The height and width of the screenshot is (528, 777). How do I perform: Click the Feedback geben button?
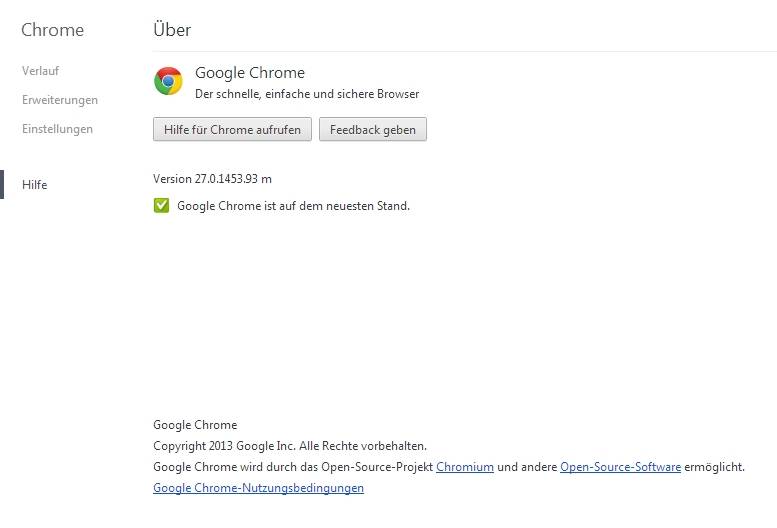pyautogui.click(x=373, y=129)
